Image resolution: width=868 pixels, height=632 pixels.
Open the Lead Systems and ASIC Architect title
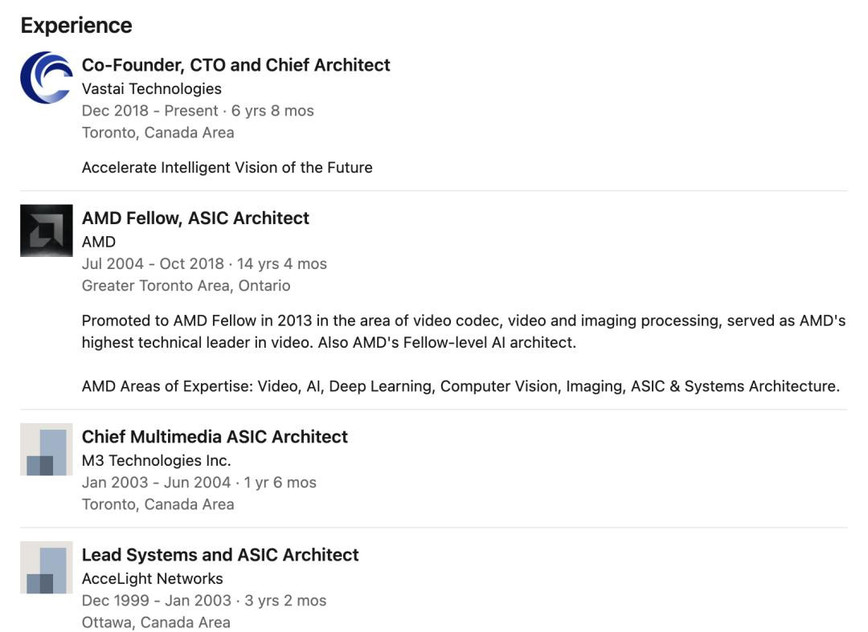[x=220, y=555]
